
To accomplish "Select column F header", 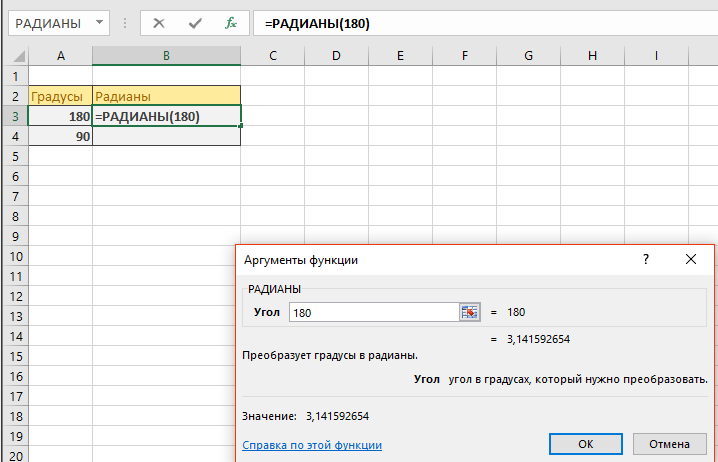I will 464,56.
